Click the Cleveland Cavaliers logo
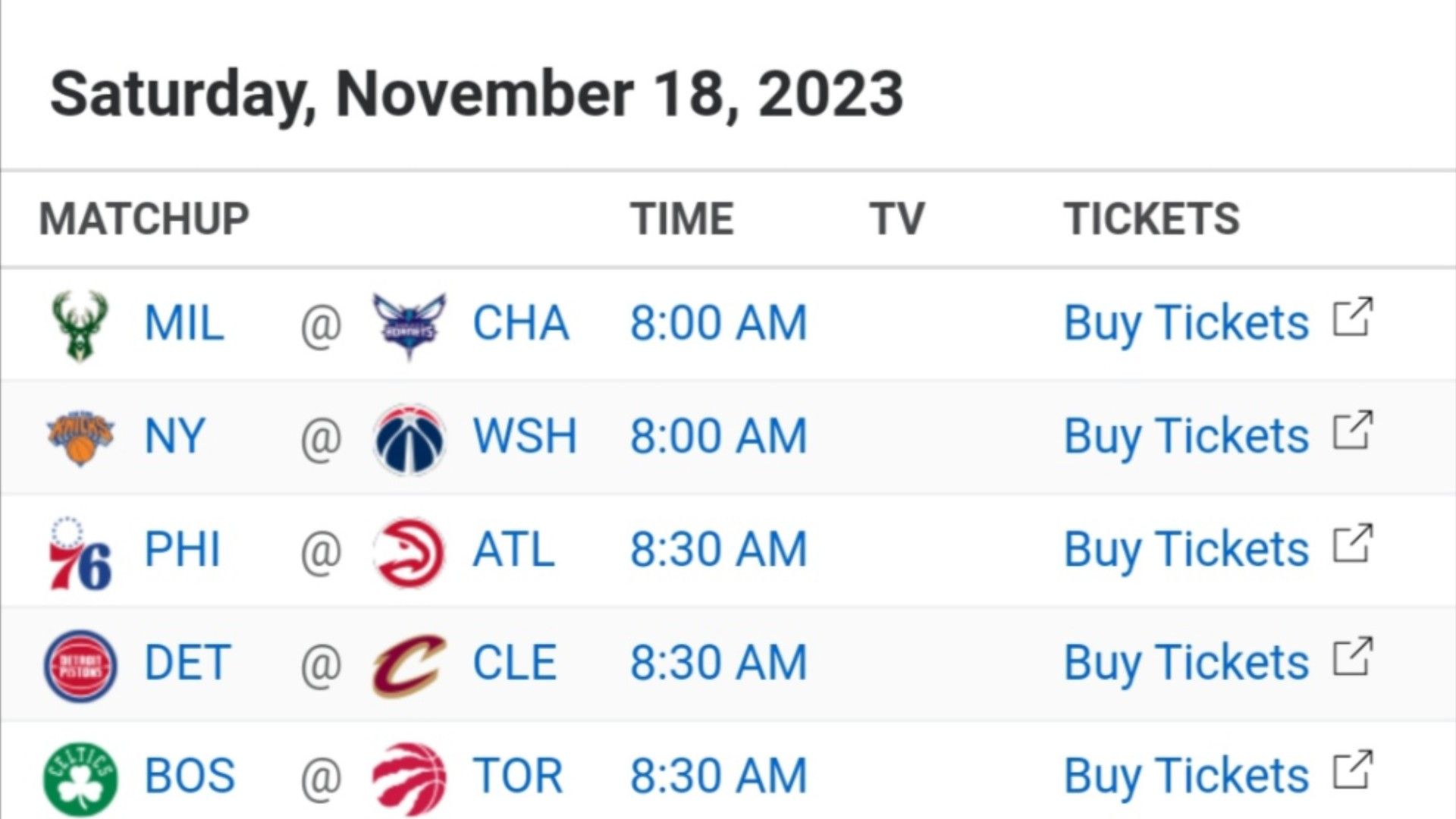The width and height of the screenshot is (1456, 819). (x=409, y=666)
